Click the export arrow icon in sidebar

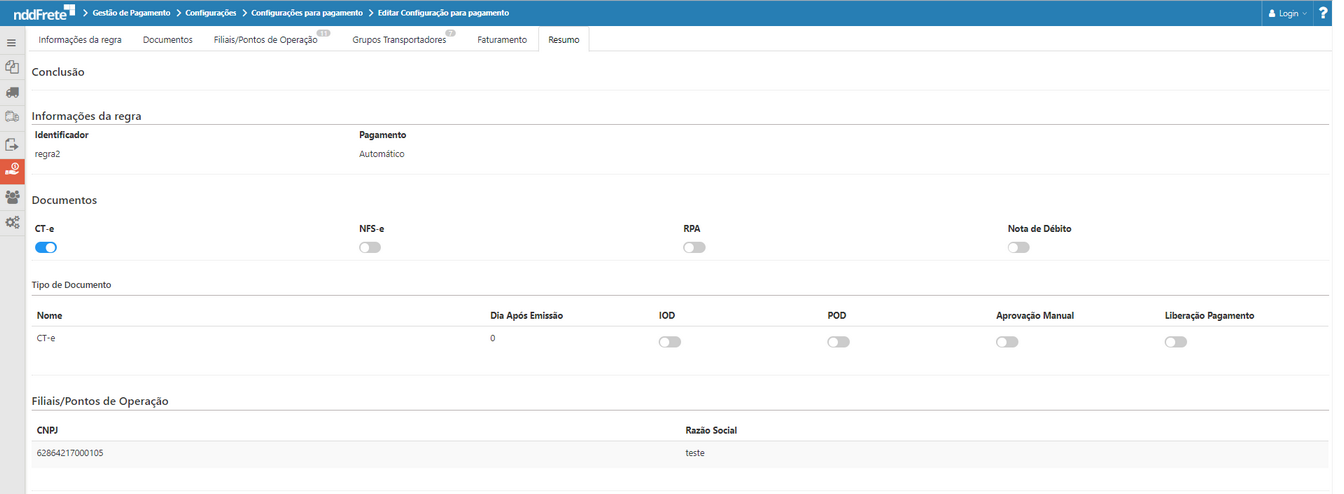click(x=12, y=144)
